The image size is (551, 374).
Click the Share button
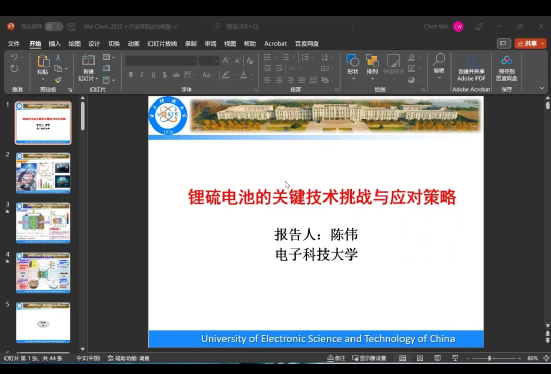tap(530, 44)
